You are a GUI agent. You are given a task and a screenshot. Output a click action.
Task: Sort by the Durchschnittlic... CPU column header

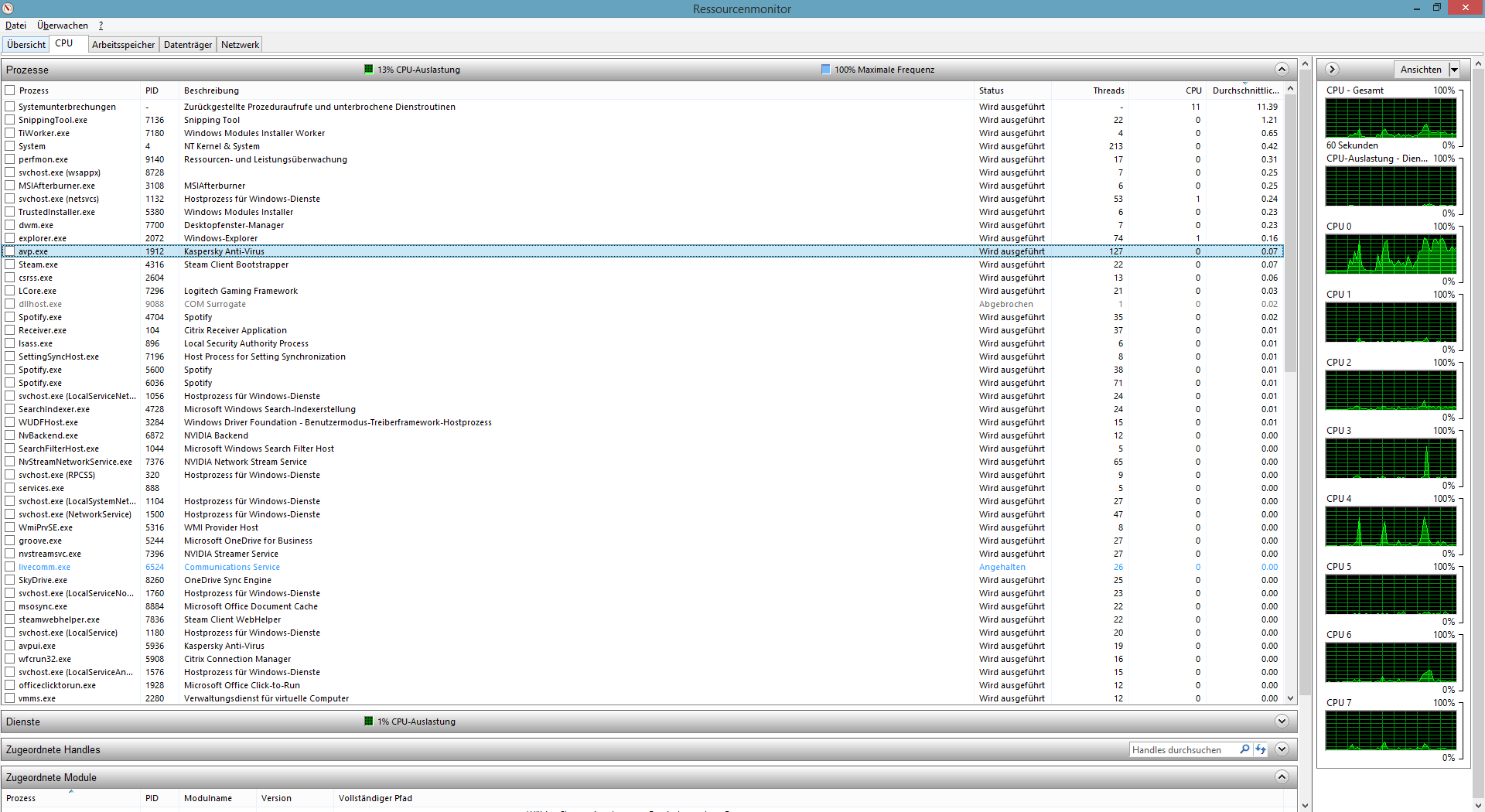point(1244,90)
